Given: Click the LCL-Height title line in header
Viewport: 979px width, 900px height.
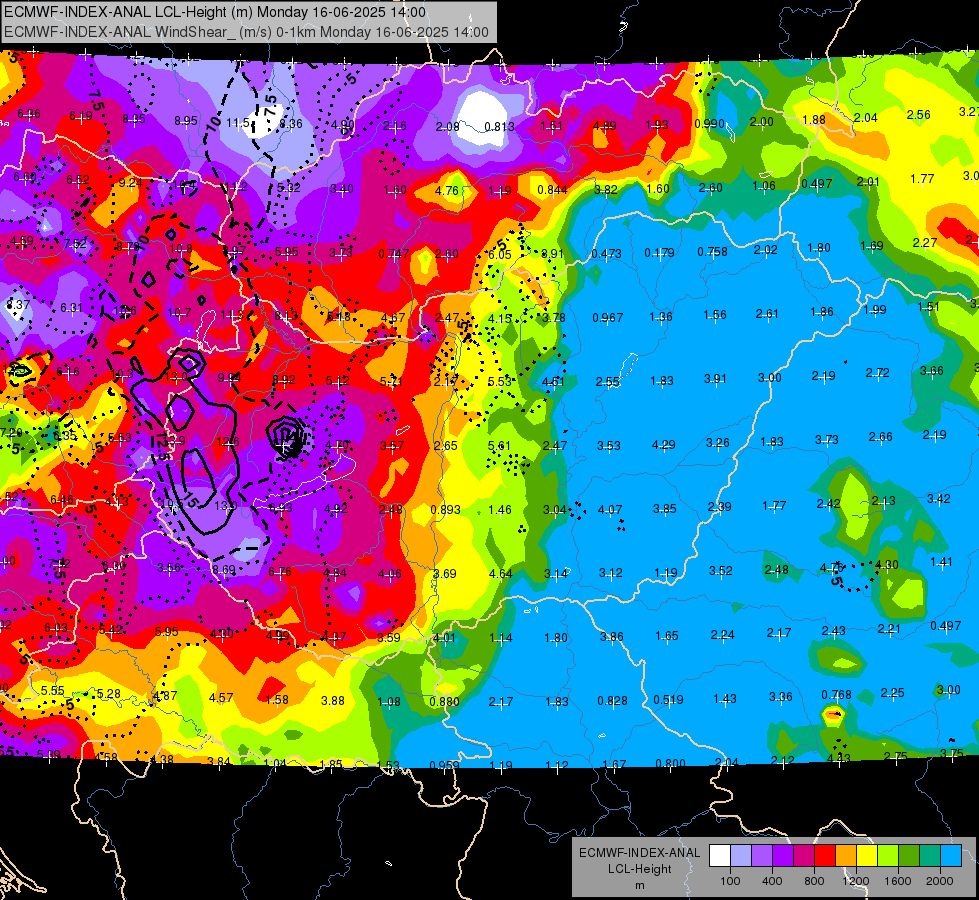Looking at the screenshot, I should [215, 12].
